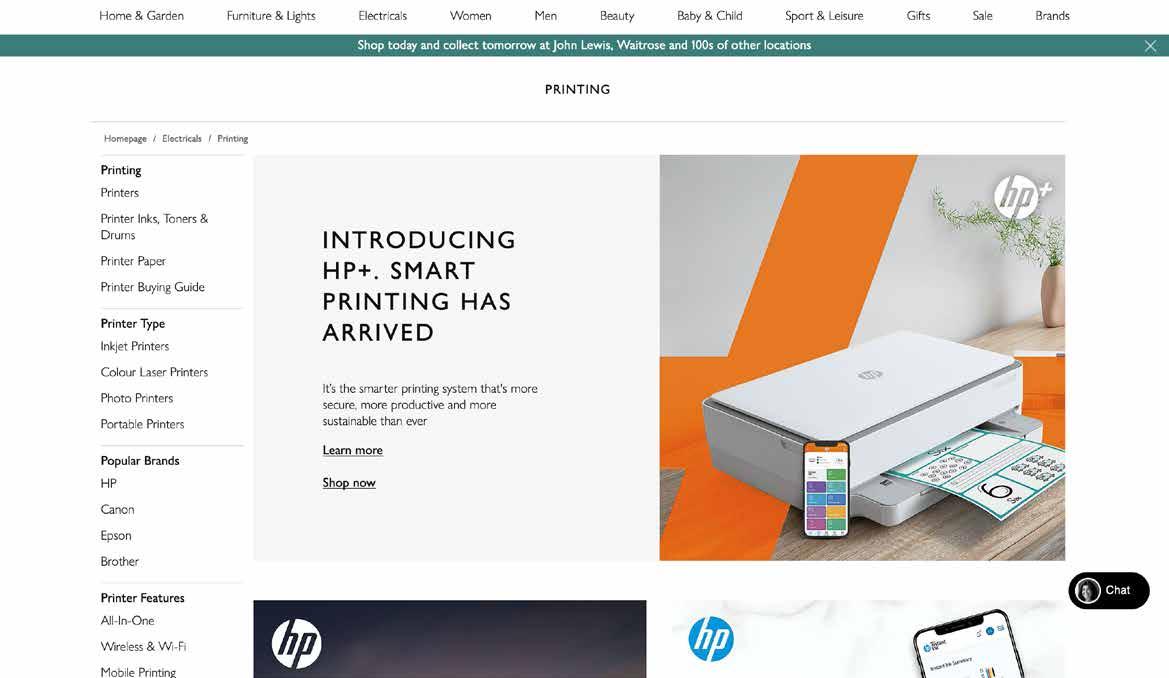
Task: Open the Sport & Leisure menu
Action: pos(824,16)
